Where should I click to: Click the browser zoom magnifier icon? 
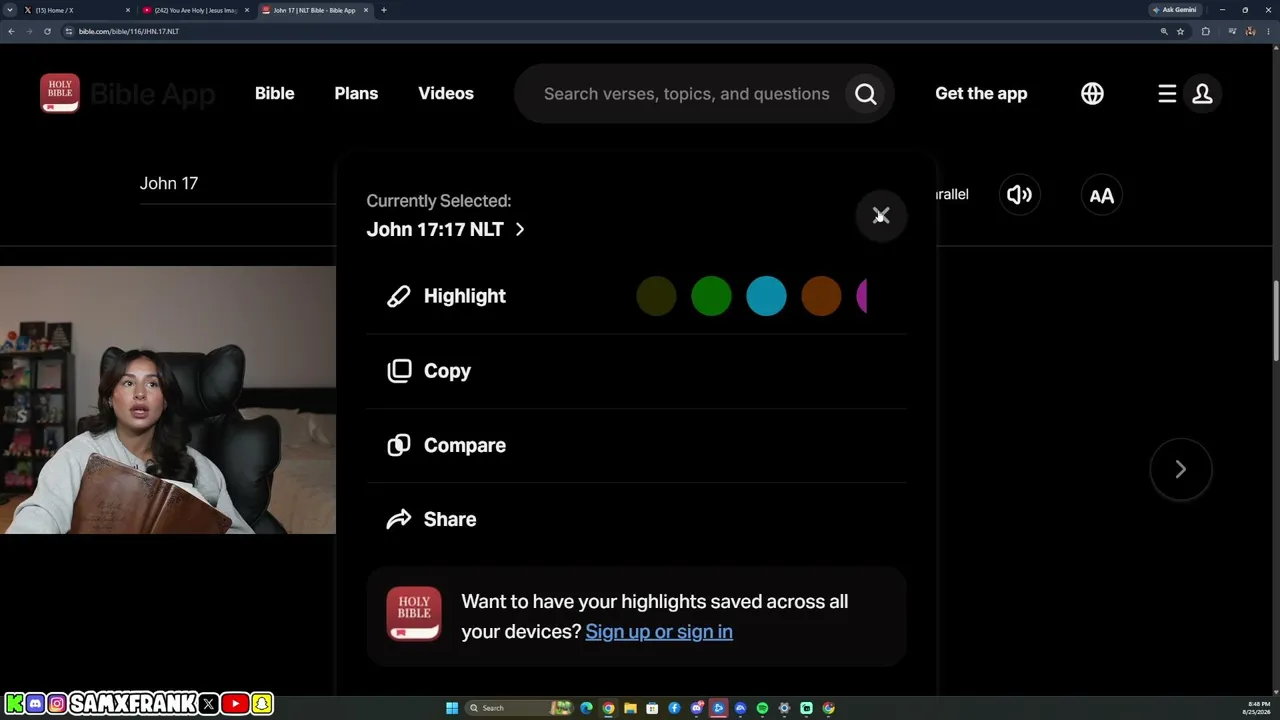[1163, 31]
